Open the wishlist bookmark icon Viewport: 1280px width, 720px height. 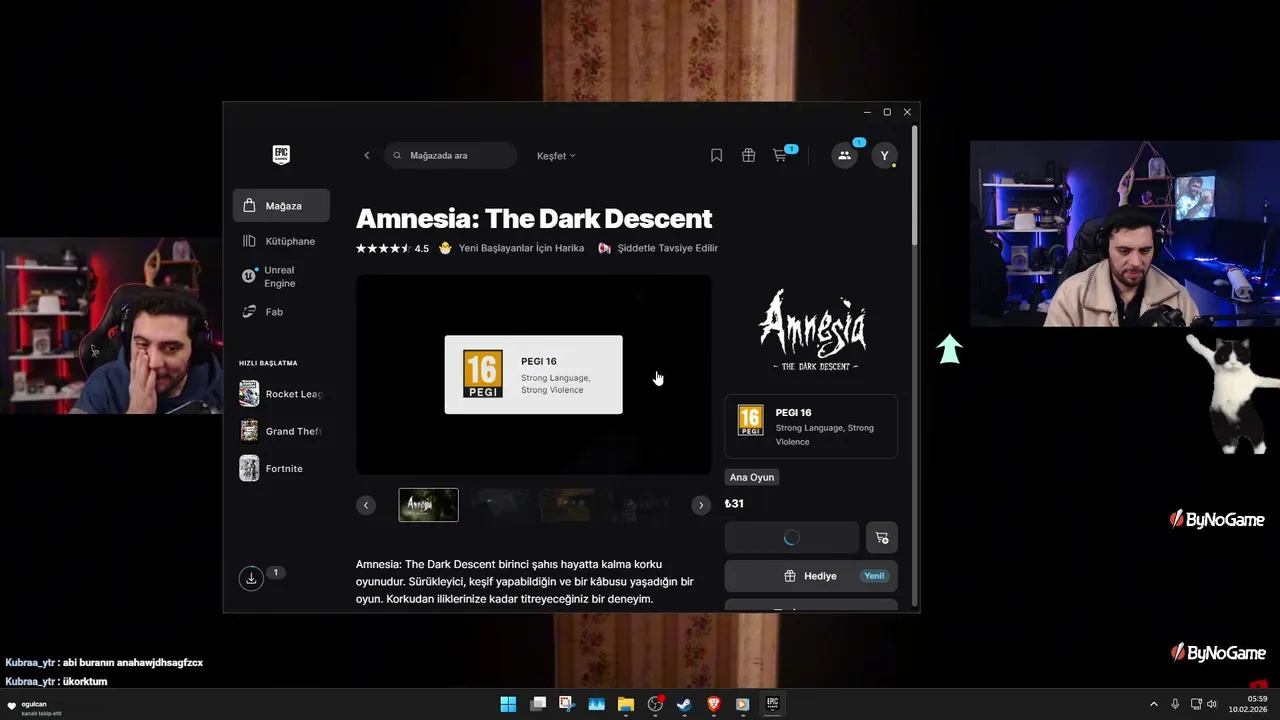716,155
